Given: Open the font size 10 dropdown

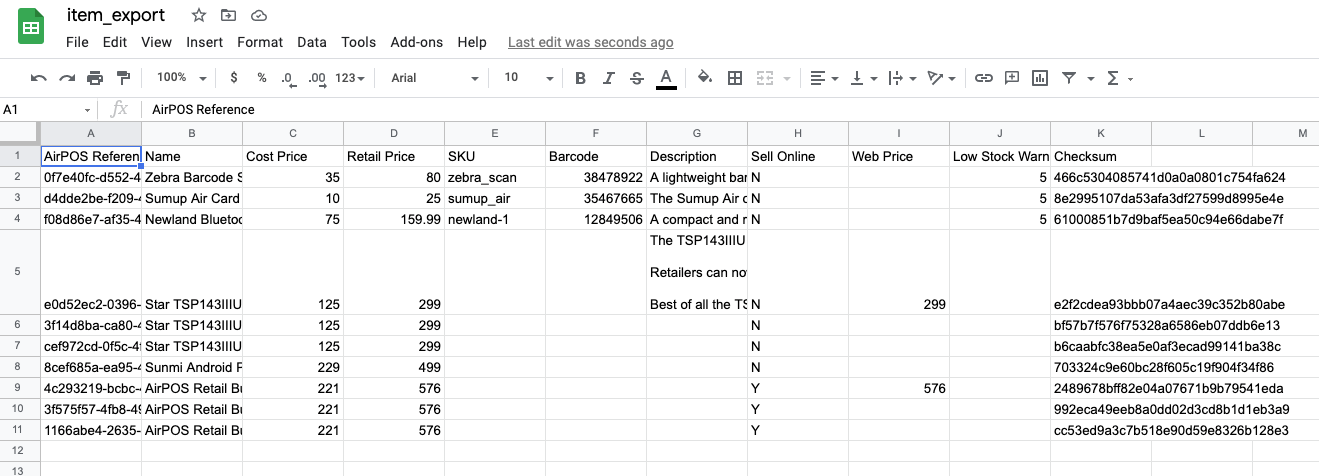Looking at the screenshot, I should coord(528,78).
